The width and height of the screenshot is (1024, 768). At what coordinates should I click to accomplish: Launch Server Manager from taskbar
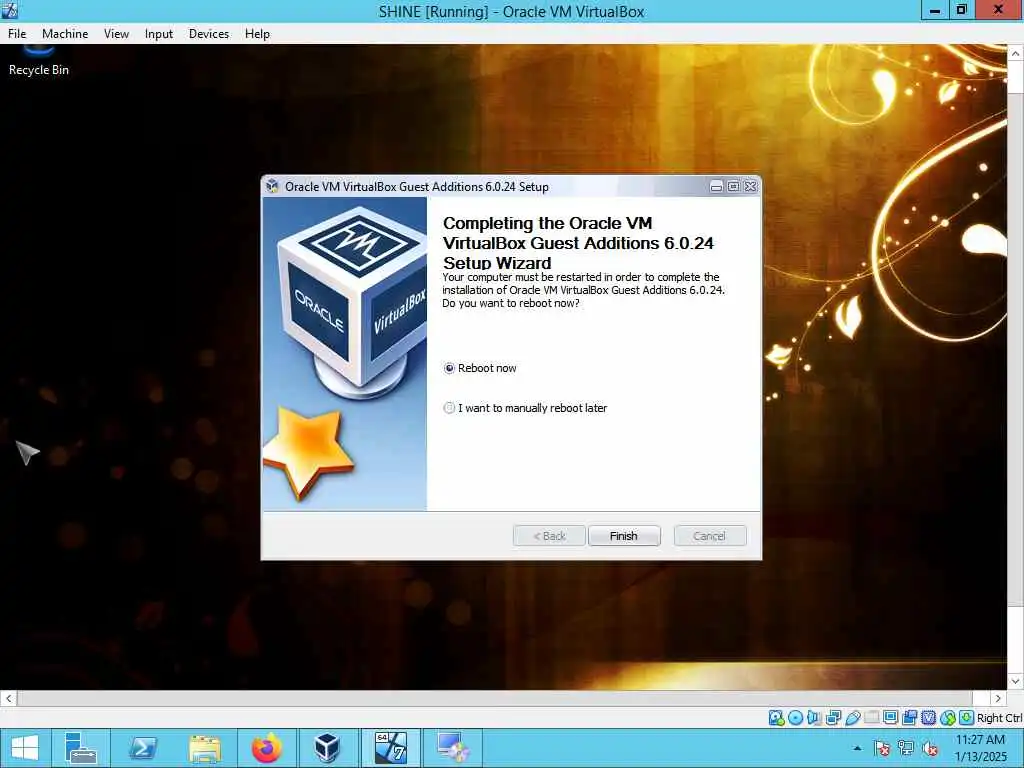[81, 748]
